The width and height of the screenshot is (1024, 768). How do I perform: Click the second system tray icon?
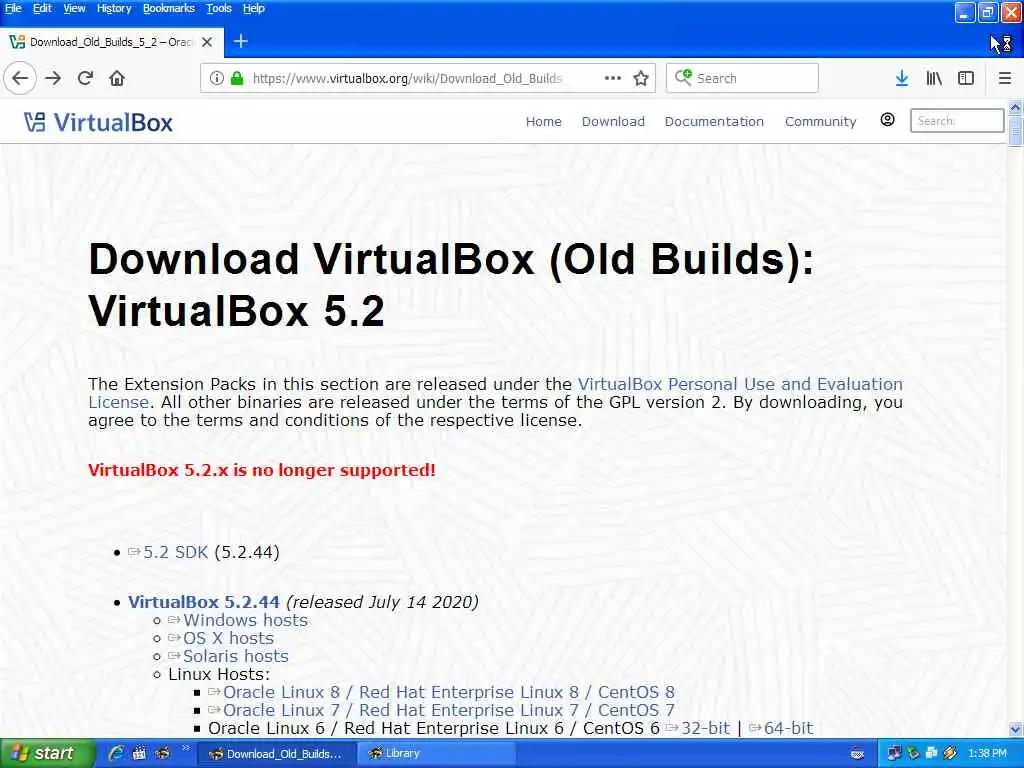pos(913,754)
